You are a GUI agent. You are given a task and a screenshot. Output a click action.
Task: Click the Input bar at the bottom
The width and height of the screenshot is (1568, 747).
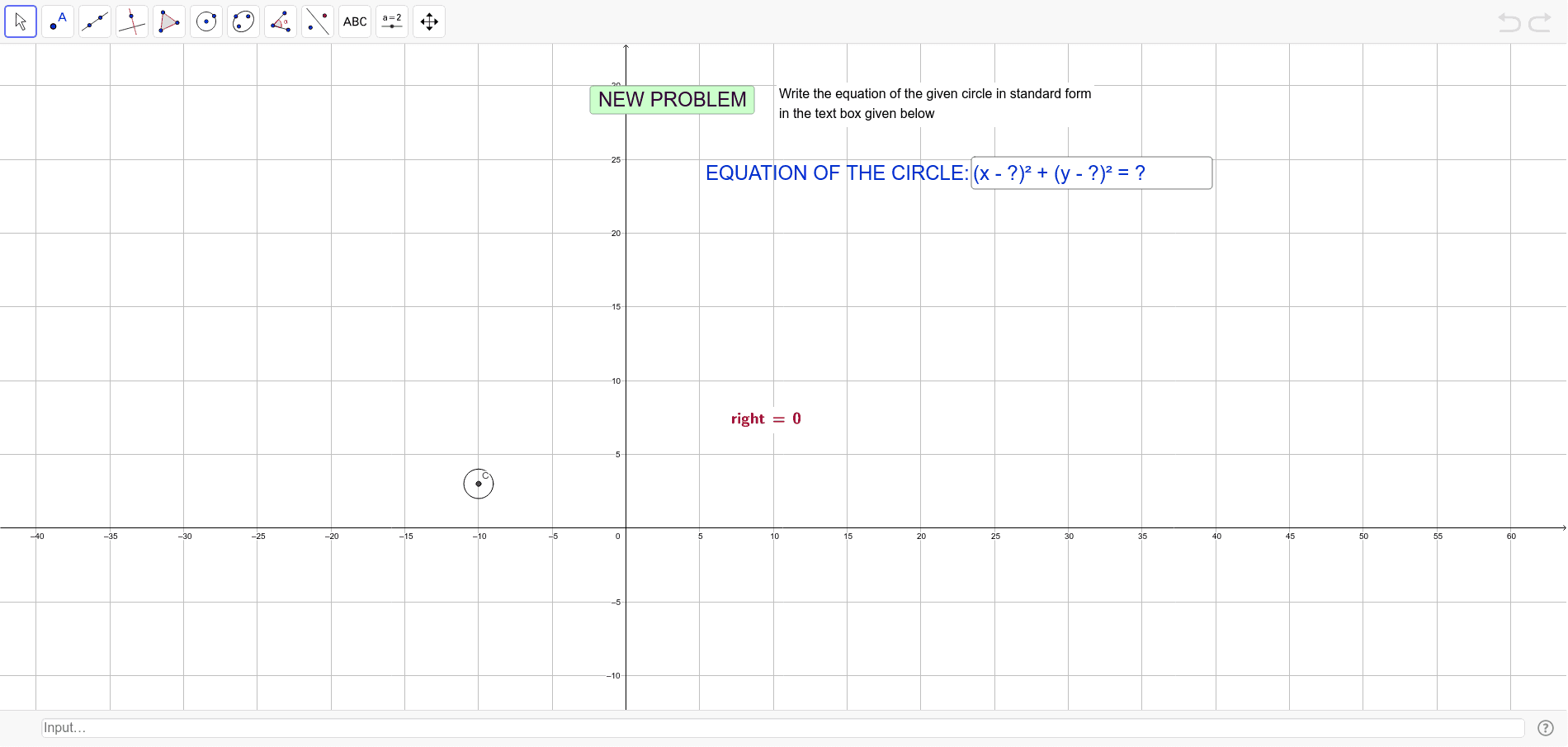coord(330,728)
